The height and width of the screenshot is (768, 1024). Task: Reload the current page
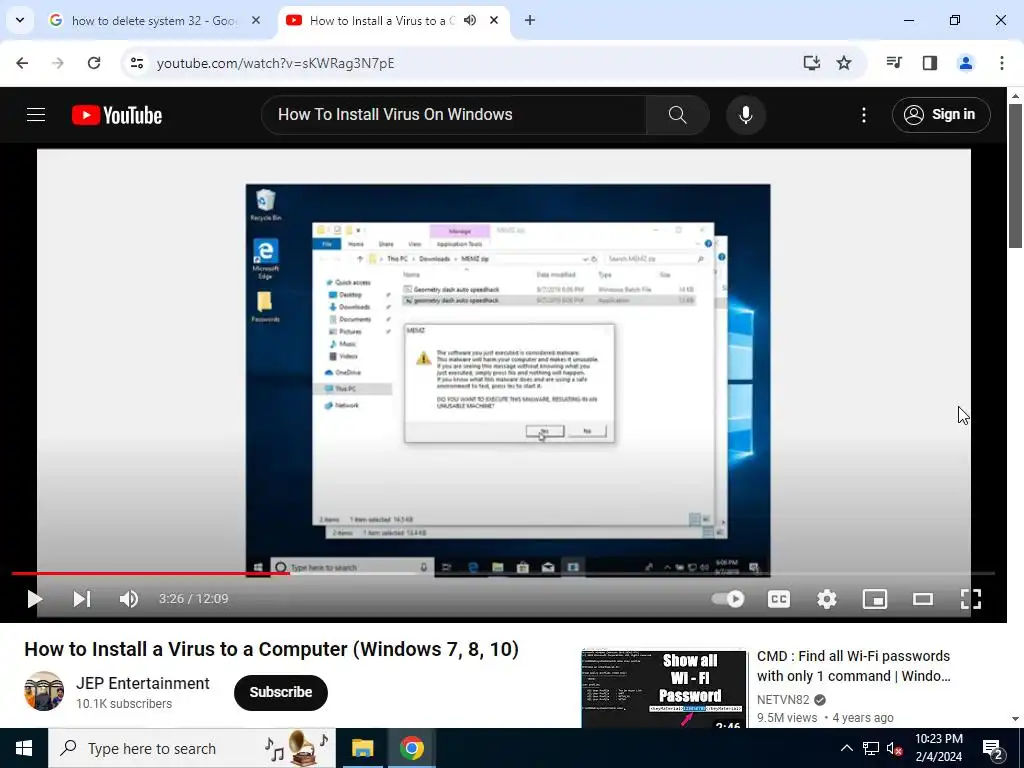tap(94, 63)
